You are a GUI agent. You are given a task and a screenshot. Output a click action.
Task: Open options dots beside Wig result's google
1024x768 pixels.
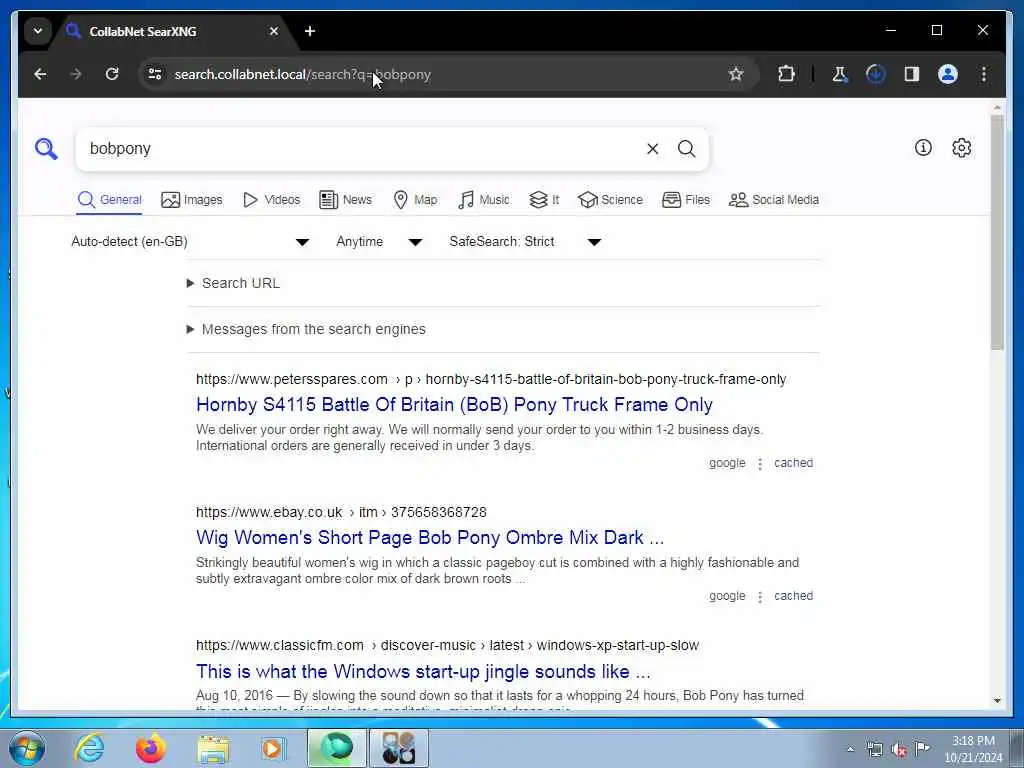tap(760, 597)
